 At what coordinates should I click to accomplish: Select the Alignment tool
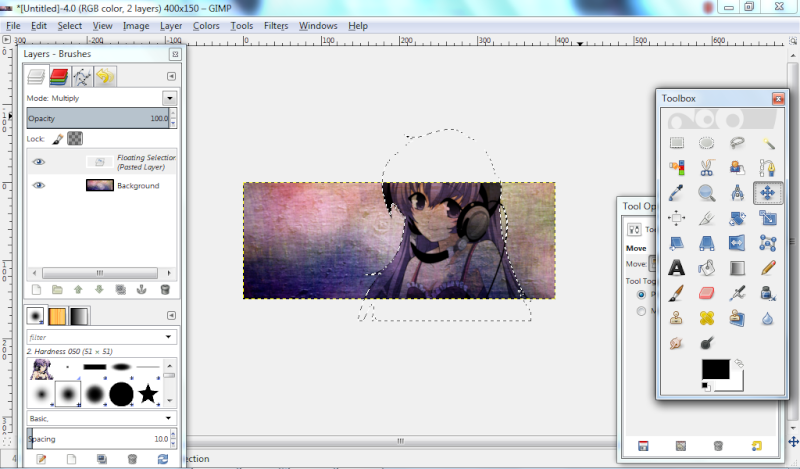pos(677,218)
